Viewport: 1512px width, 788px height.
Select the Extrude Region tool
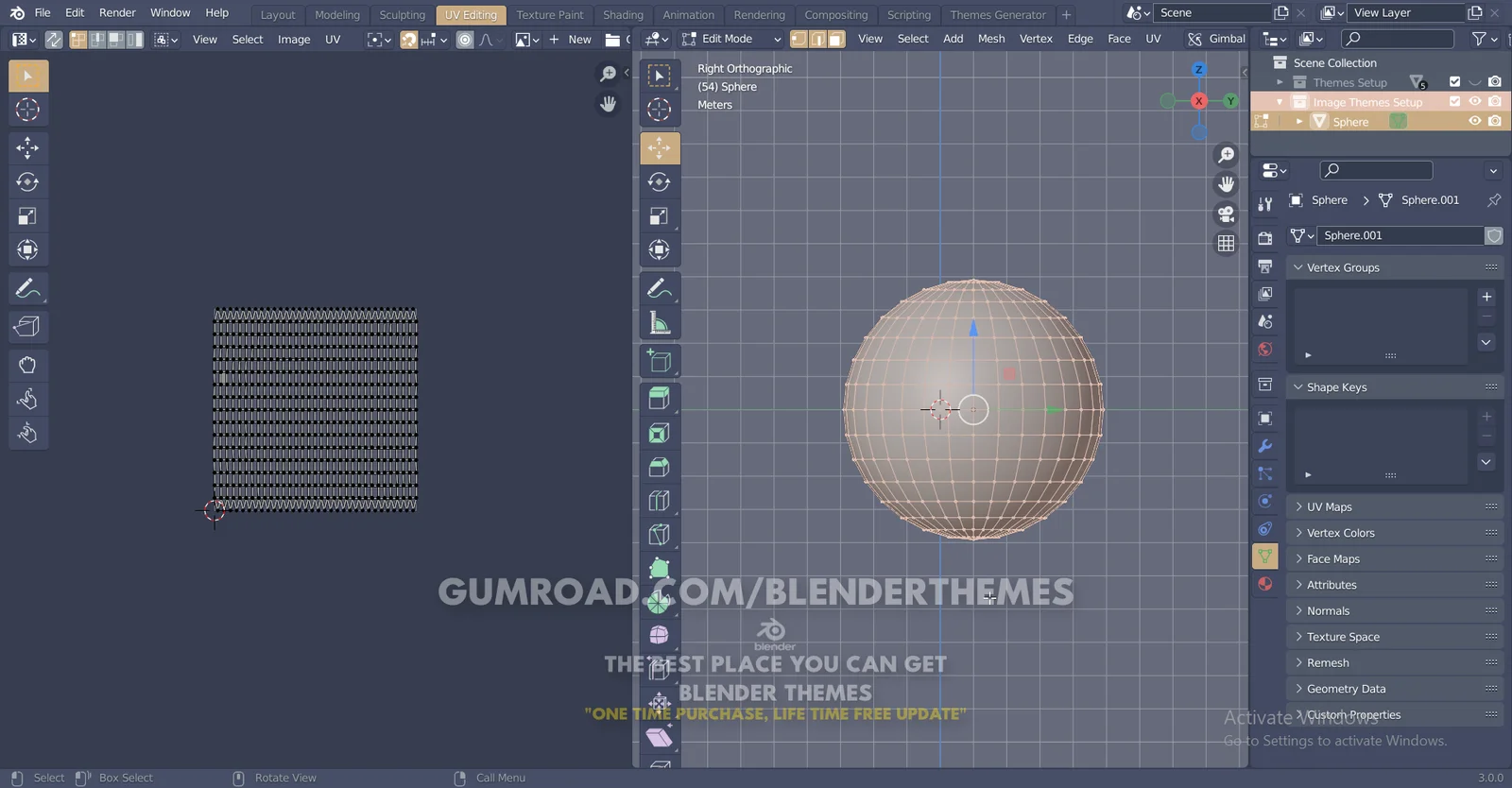click(660, 399)
